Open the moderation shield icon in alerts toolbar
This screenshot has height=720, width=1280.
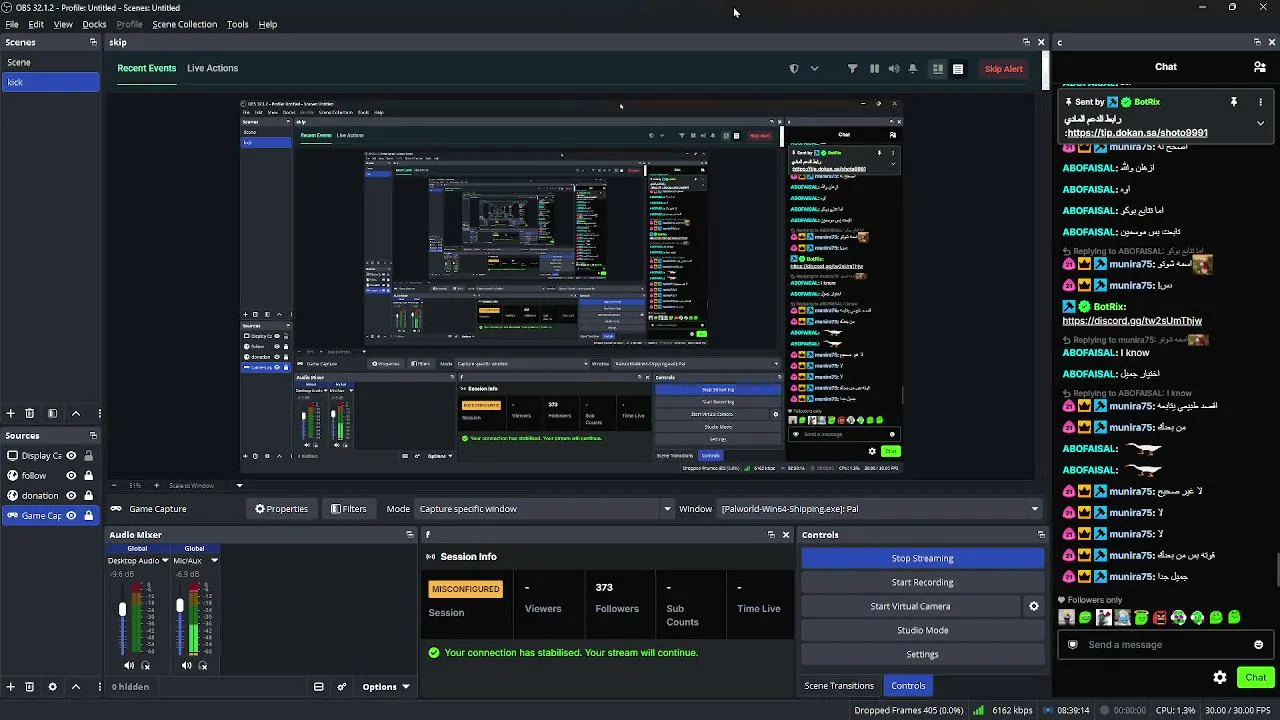[x=794, y=69]
